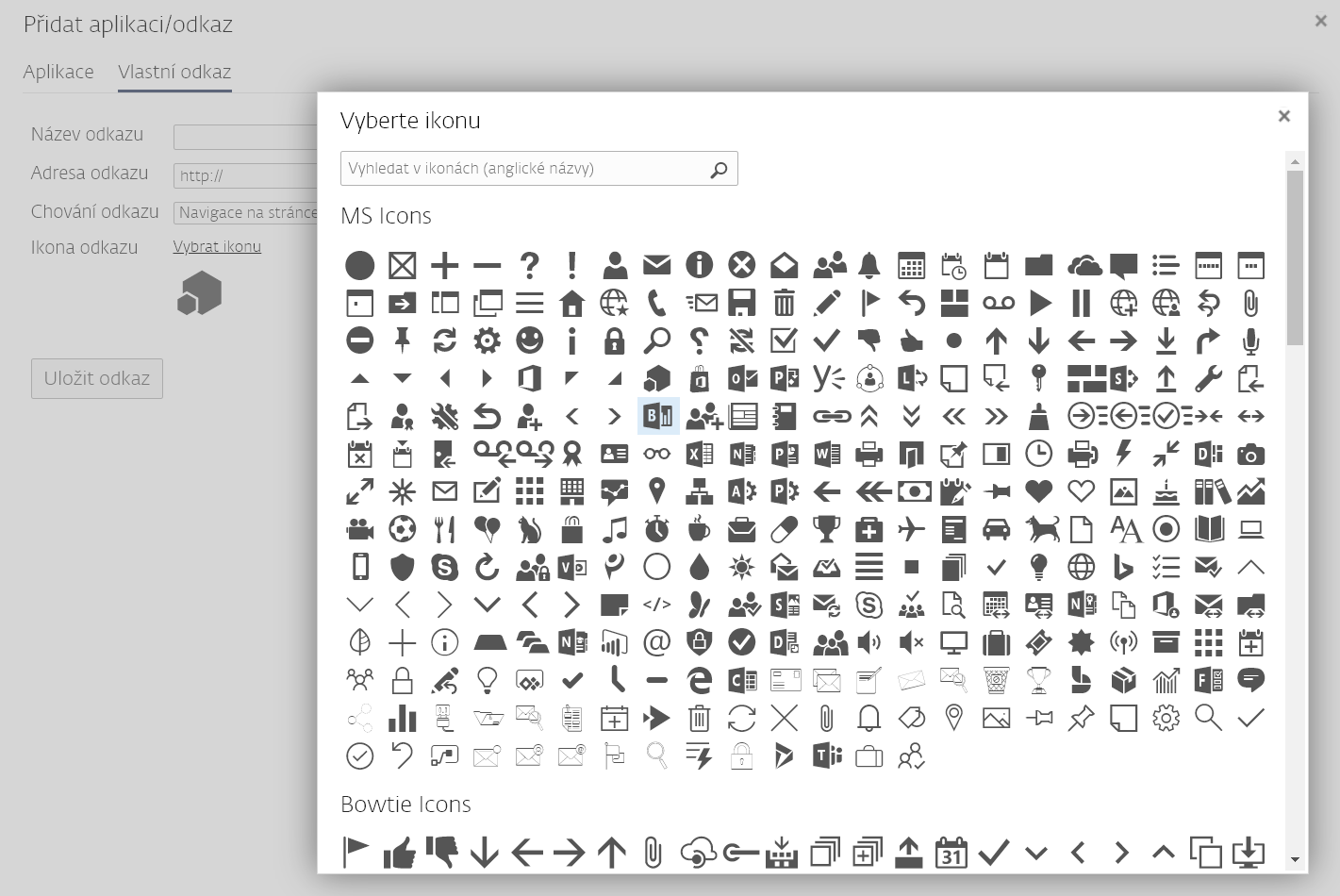
Task: Choose the coffee cup icon
Action: 699,529
